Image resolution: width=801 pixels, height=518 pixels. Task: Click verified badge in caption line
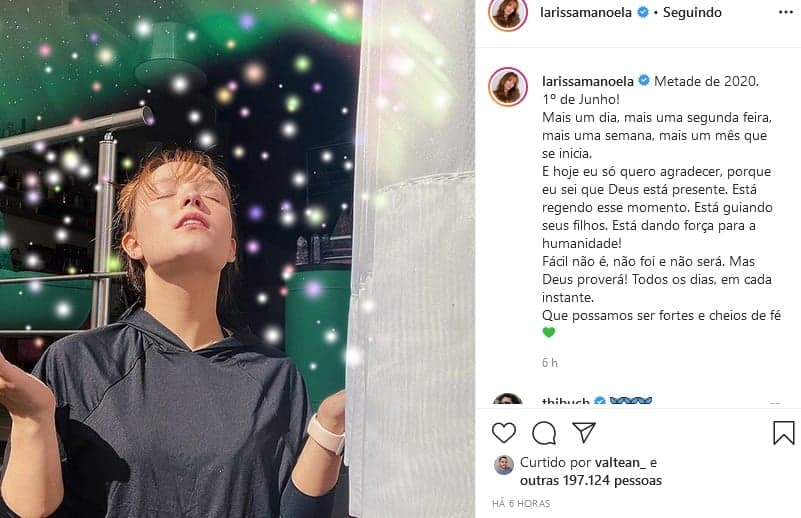coord(644,81)
